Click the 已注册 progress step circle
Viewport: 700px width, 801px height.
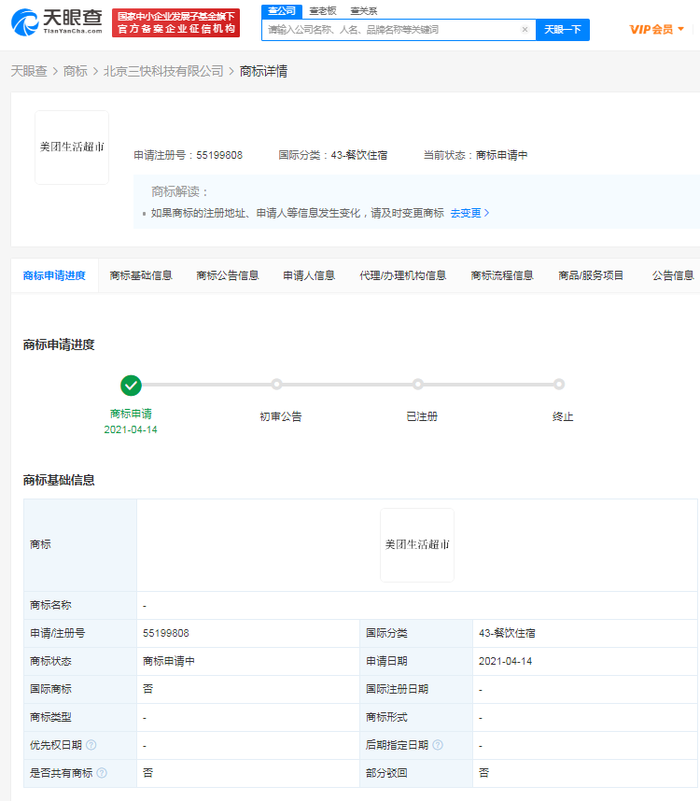[x=418, y=384]
